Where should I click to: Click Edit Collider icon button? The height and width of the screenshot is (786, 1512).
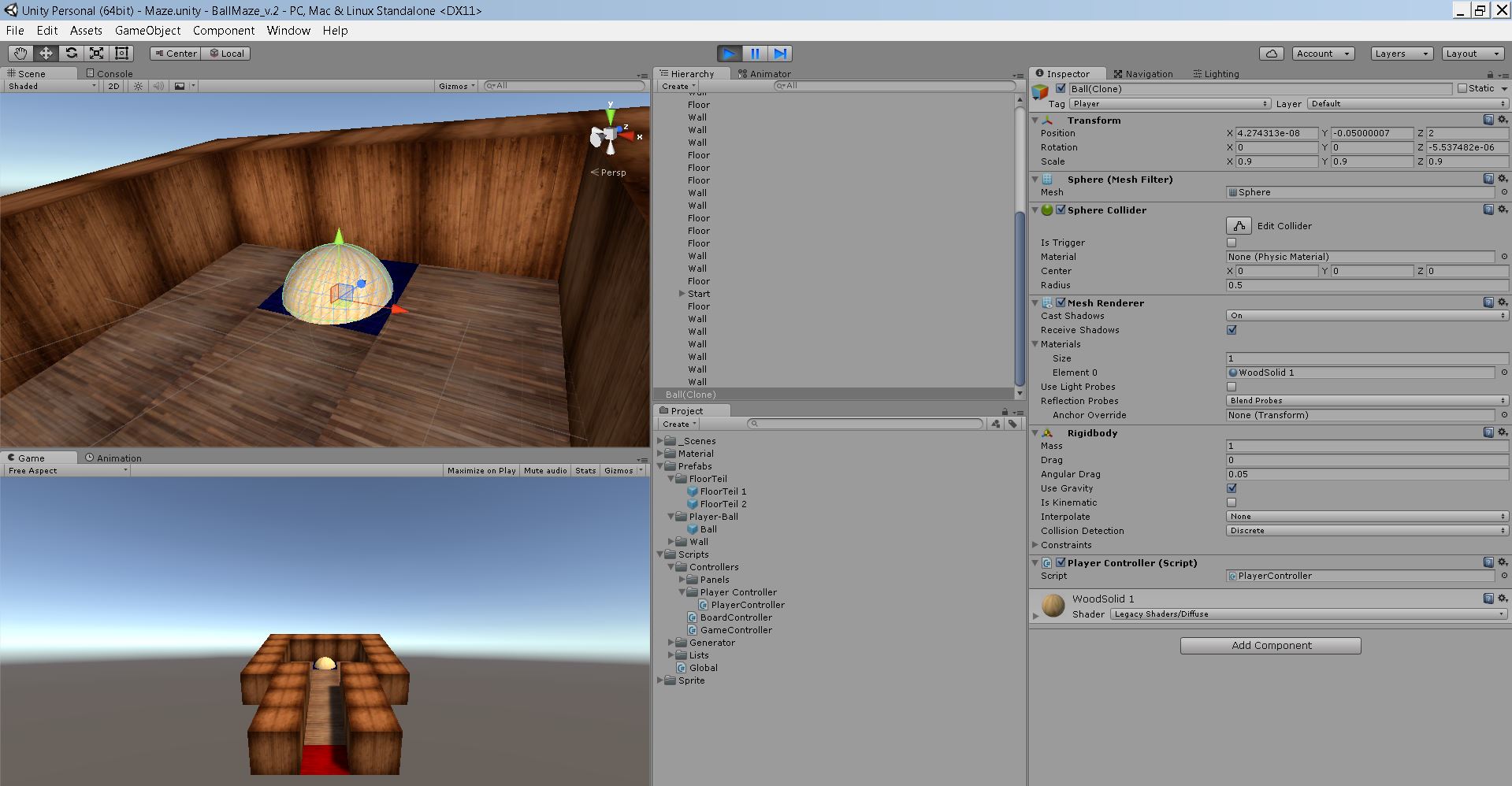(x=1239, y=225)
